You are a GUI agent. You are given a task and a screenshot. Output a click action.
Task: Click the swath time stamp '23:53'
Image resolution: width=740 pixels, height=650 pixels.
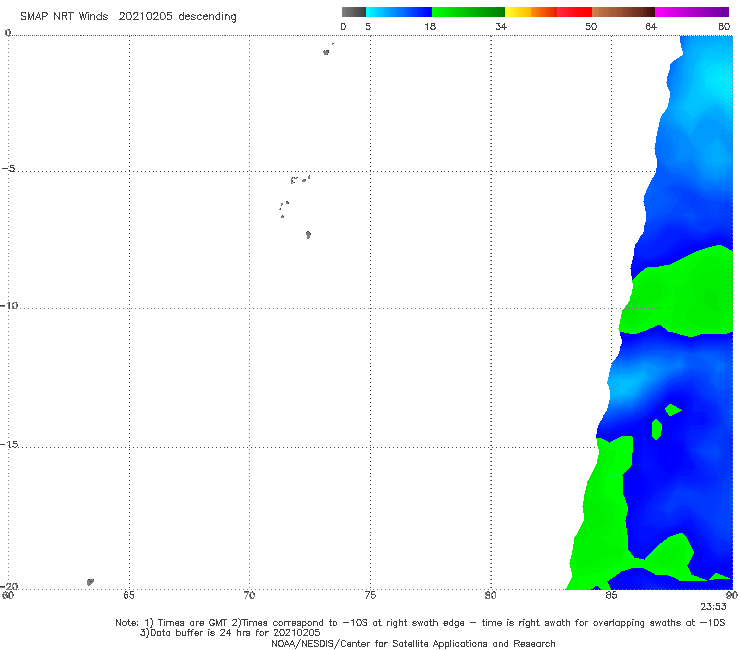pos(713,607)
